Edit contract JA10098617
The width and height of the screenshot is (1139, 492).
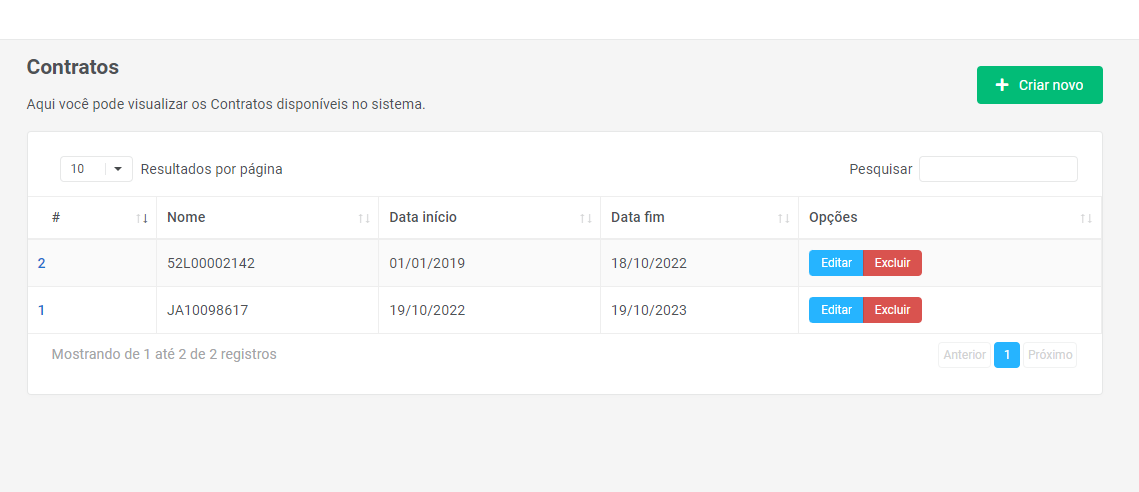click(x=836, y=310)
